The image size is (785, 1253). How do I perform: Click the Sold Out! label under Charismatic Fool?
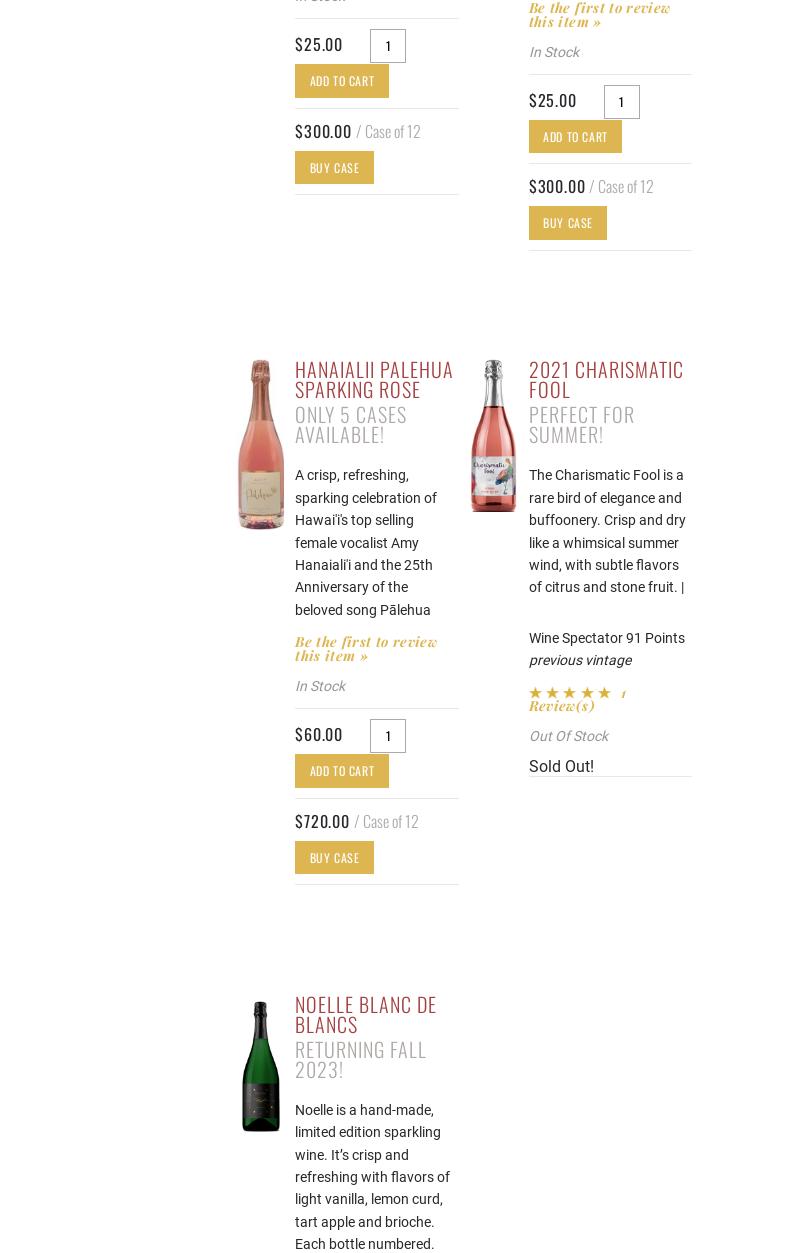[561, 766]
